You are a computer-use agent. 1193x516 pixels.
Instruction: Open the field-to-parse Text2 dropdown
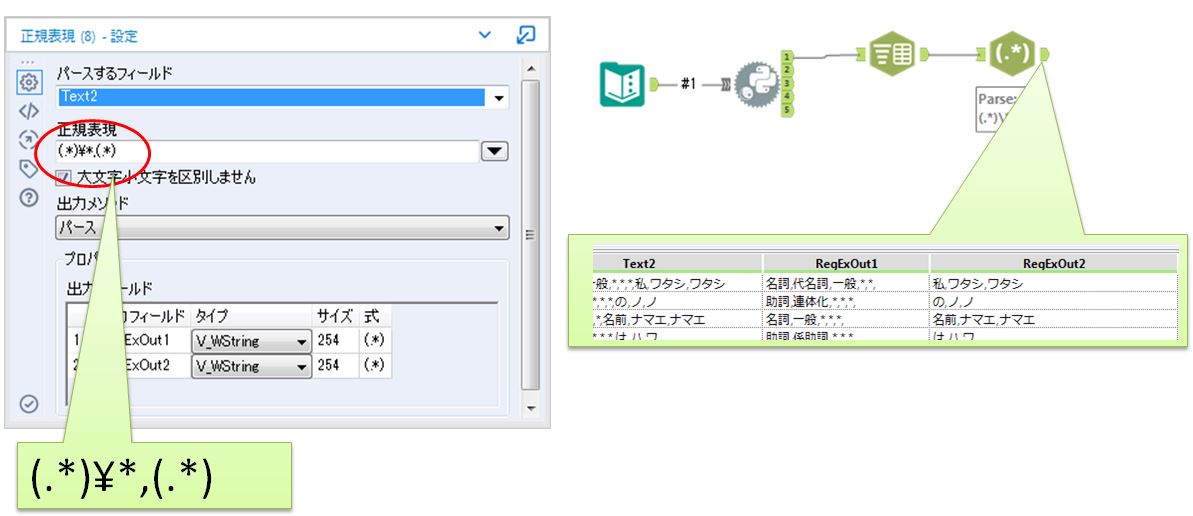[x=497, y=98]
